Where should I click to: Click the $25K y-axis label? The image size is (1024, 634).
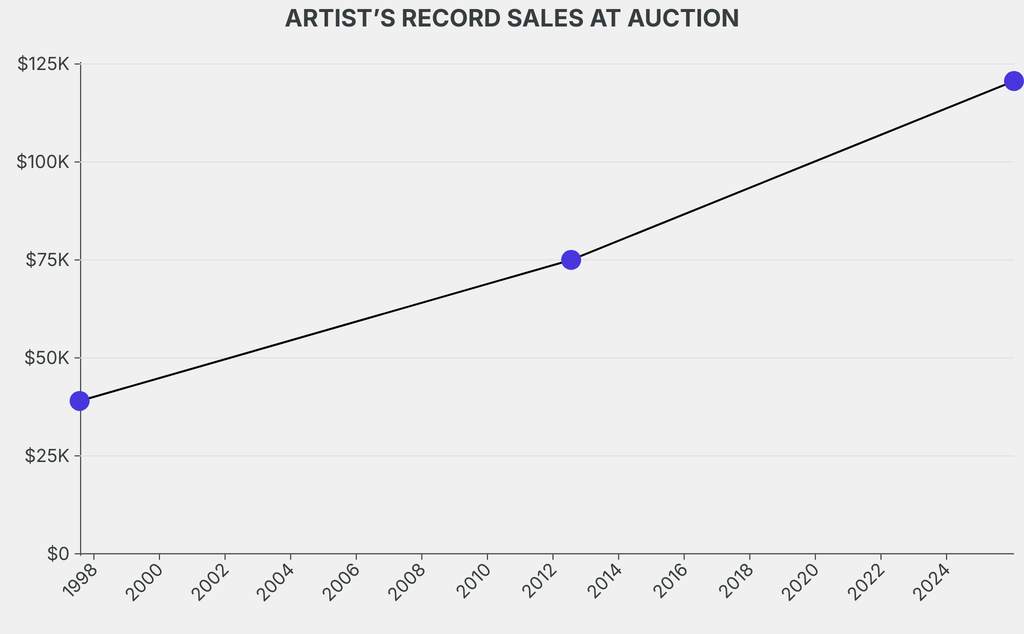[46, 456]
